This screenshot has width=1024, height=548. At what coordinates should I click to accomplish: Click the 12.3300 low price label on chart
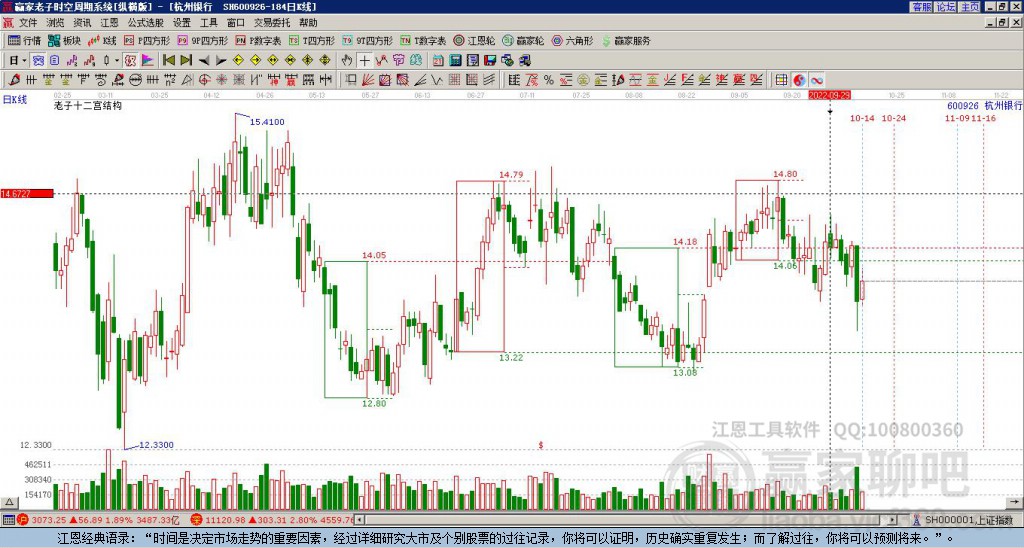coord(157,445)
